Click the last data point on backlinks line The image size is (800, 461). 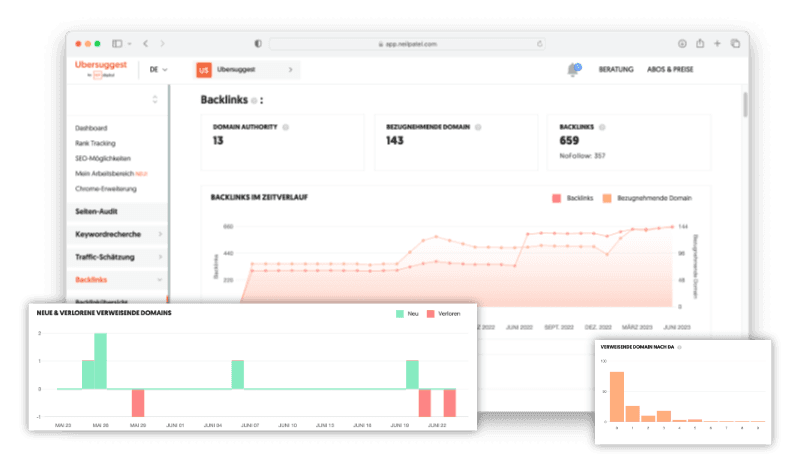click(x=672, y=226)
